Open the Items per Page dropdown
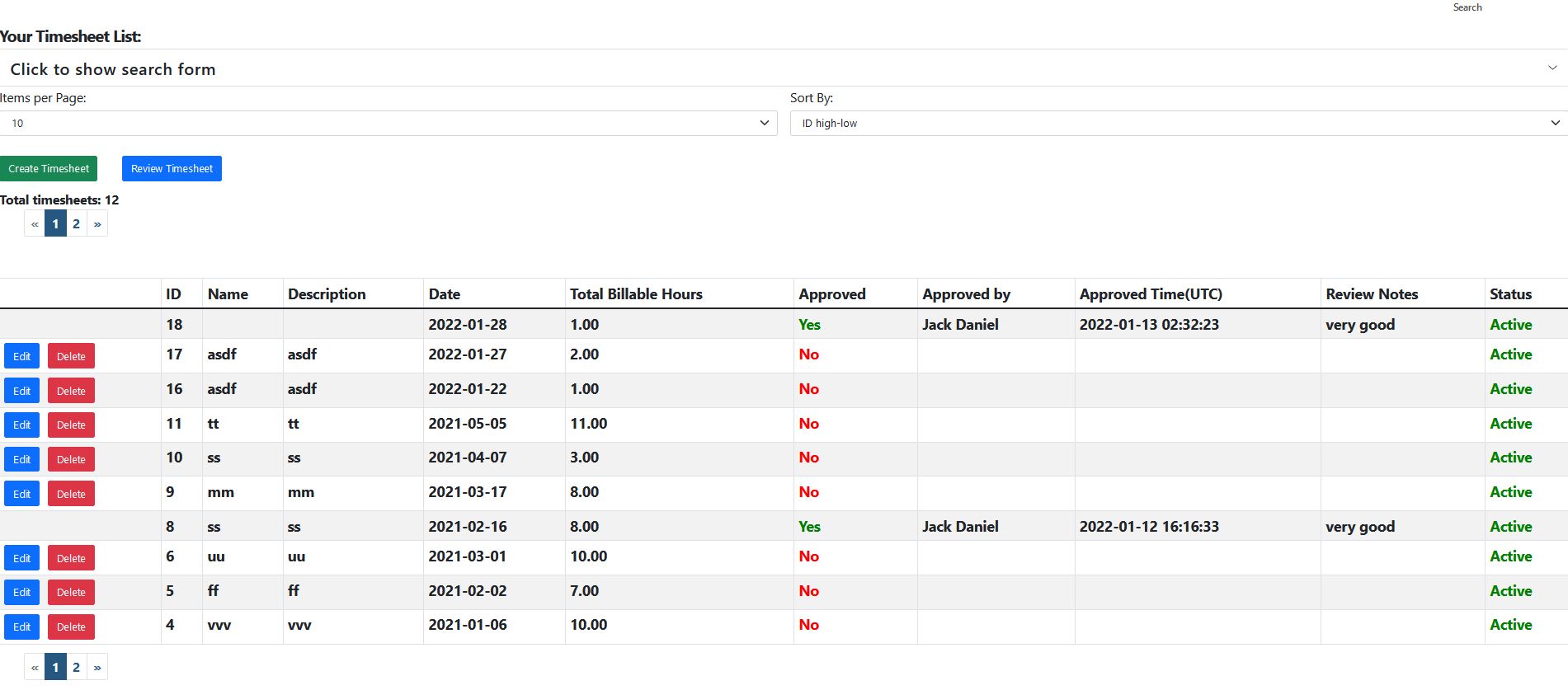Image resolution: width=1568 pixels, height=690 pixels. click(388, 123)
